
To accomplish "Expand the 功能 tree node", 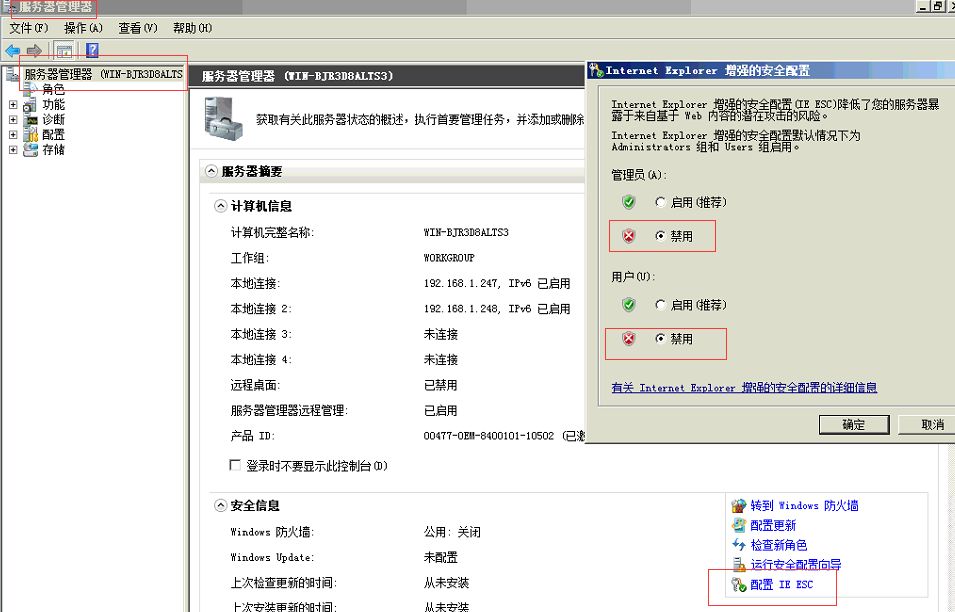I will [13, 105].
